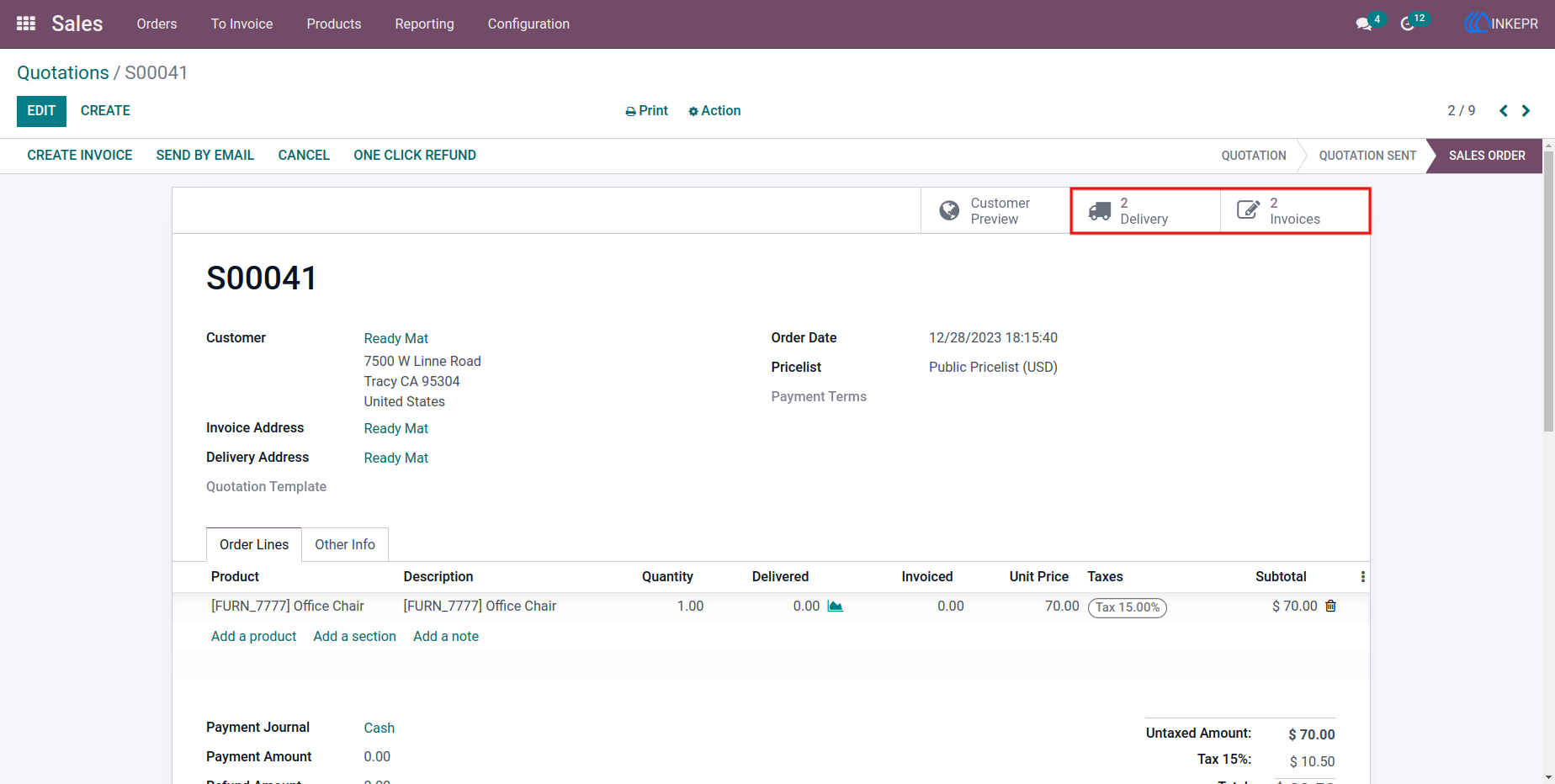Click the Customer Preview globe icon
Image resolution: width=1555 pixels, height=784 pixels.
pos(949,210)
